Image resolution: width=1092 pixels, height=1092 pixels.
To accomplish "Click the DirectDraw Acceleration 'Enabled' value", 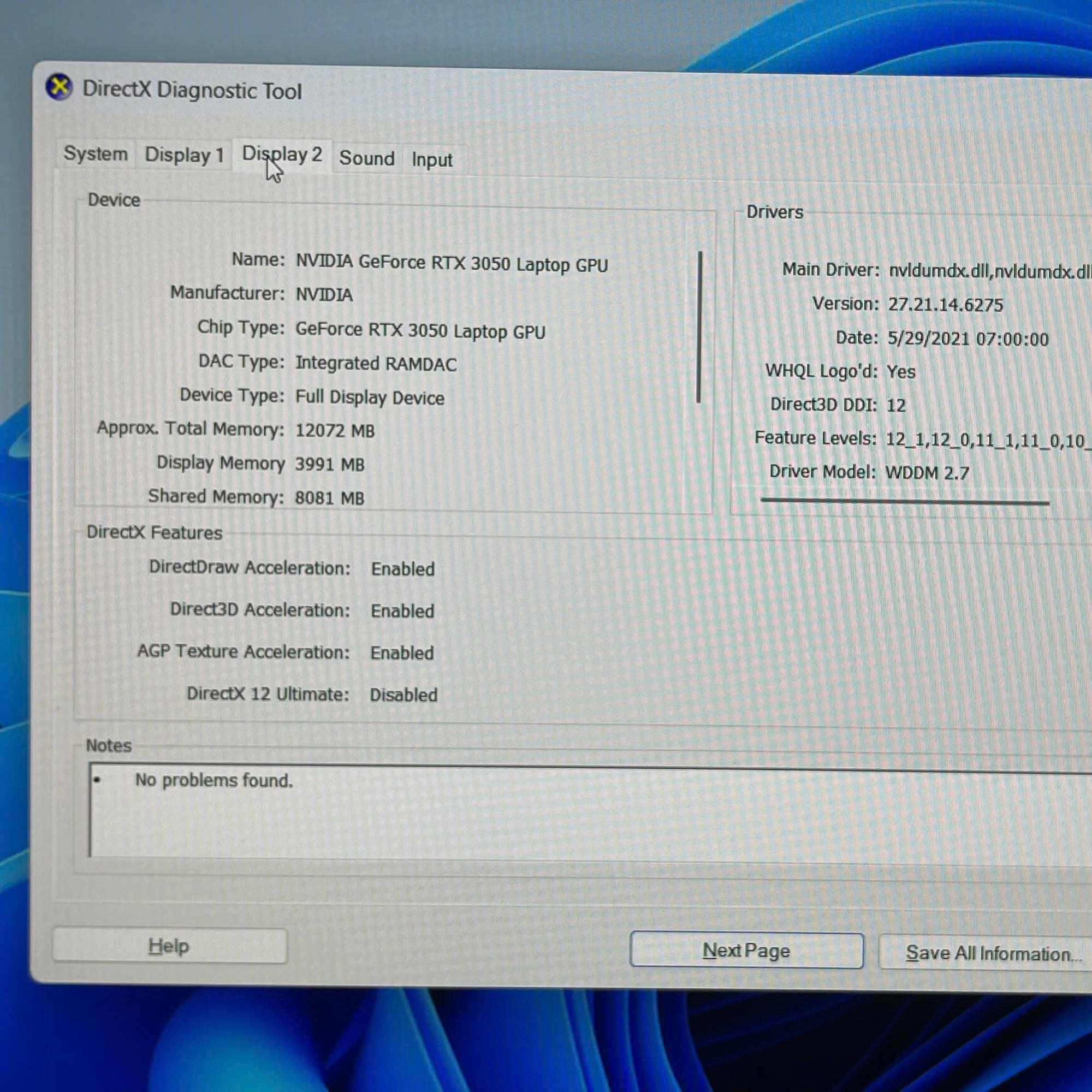I will point(402,568).
